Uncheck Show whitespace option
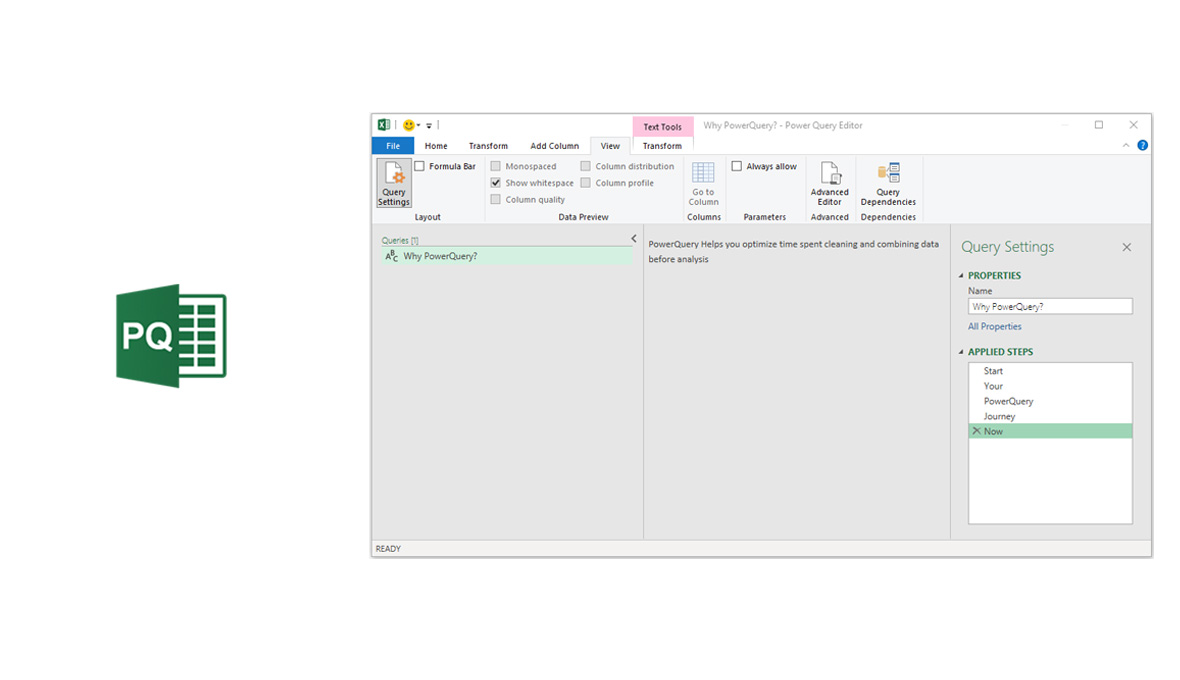1180x680 pixels. coord(496,183)
